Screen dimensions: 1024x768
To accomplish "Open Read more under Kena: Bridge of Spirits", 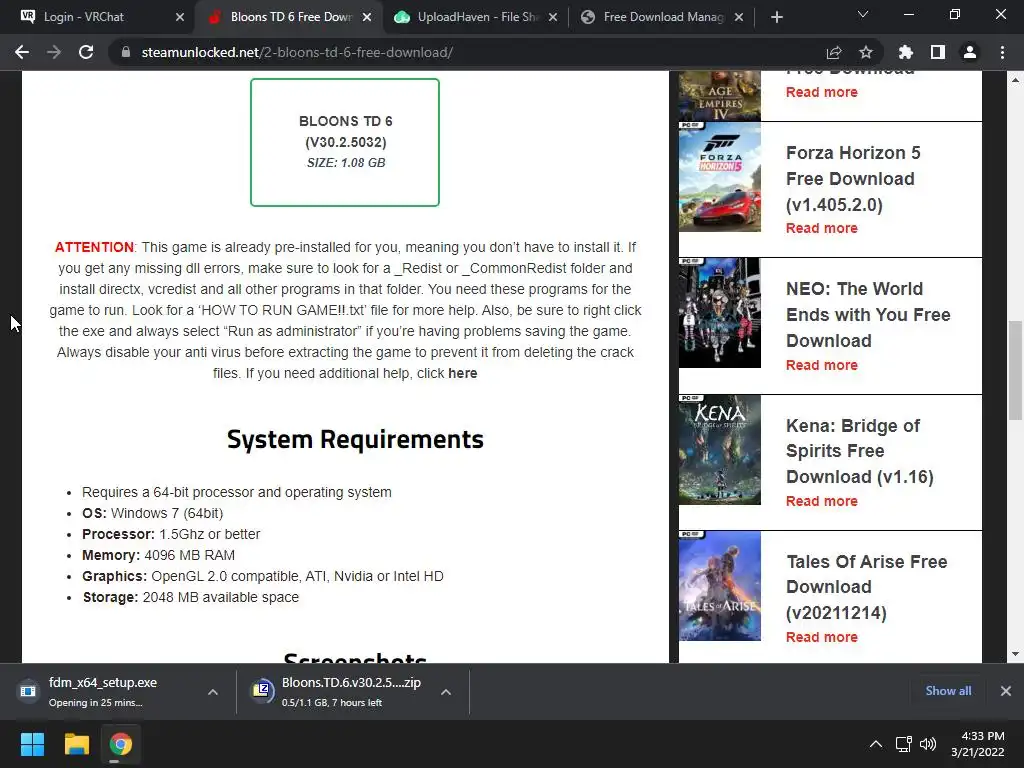I will click(822, 501).
